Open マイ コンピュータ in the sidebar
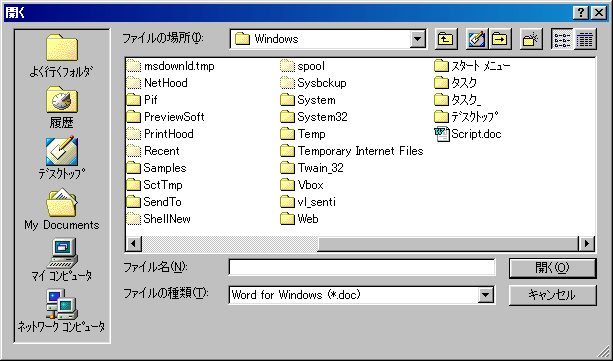Image resolution: width=613 pixels, height=361 pixels. click(x=61, y=260)
